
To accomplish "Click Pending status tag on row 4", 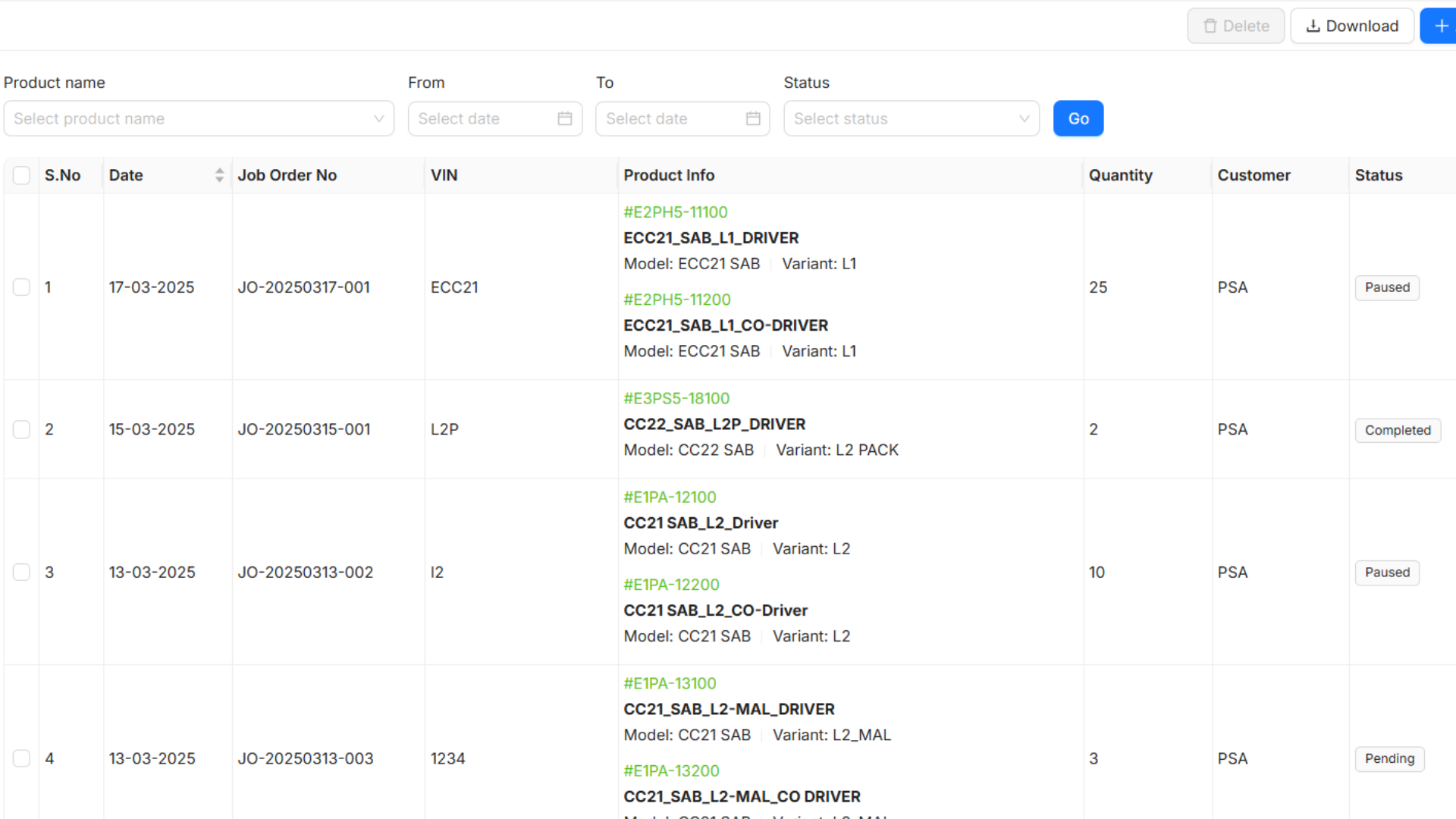I will (1389, 758).
